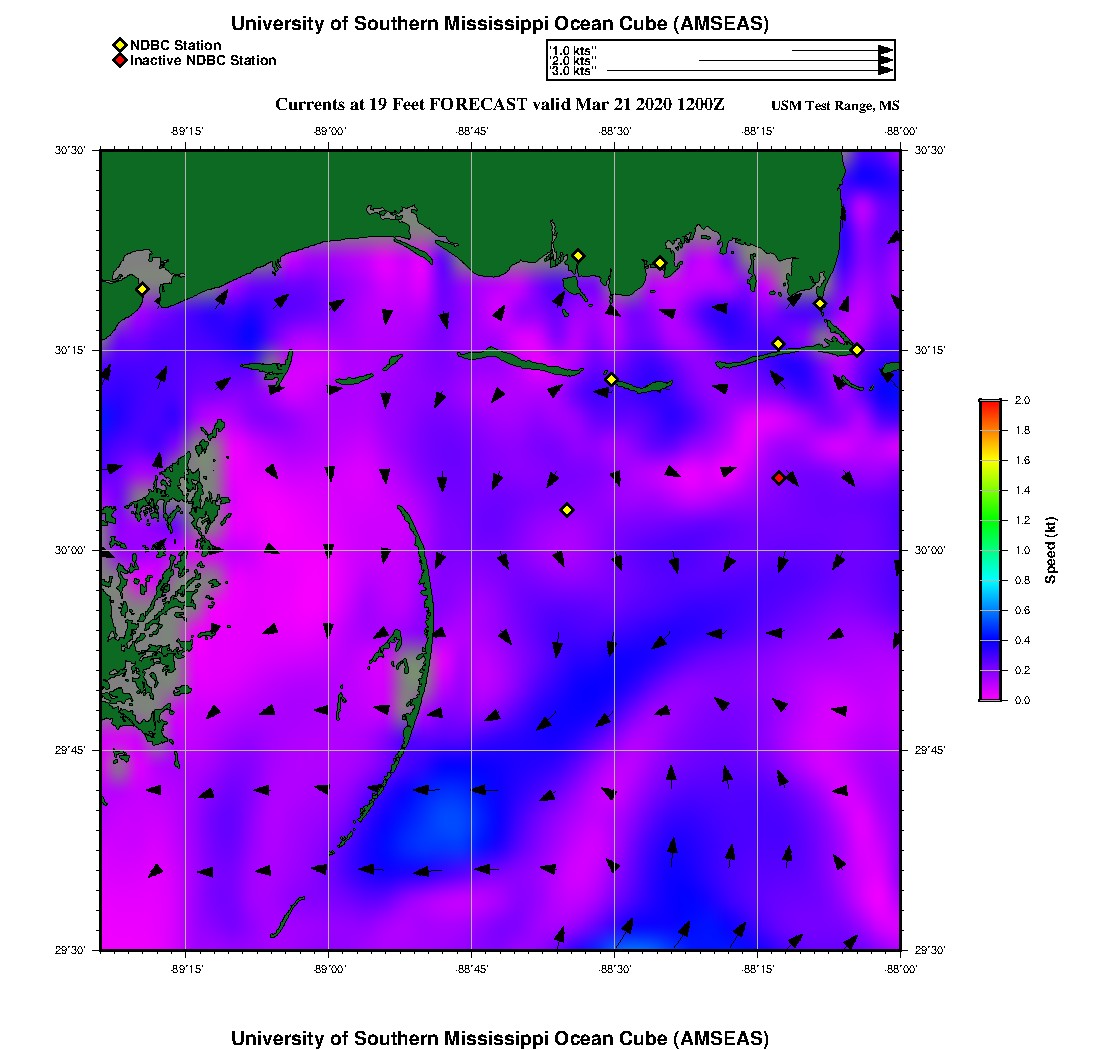Click the red diamond in the Inactive NDBC Station legend

(x=119, y=61)
